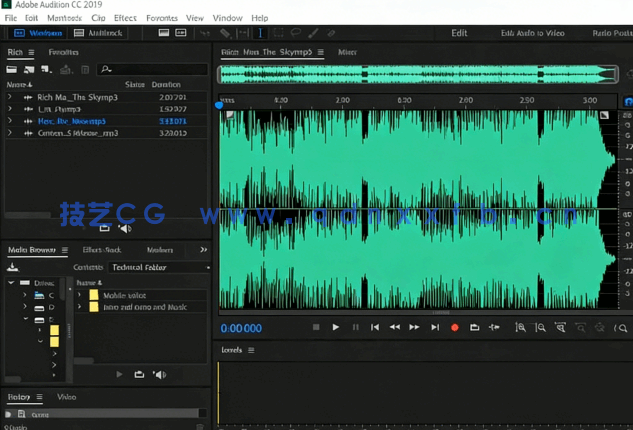Open the Effects menu
Image resolution: width=633 pixels, height=430 pixels.
point(125,18)
